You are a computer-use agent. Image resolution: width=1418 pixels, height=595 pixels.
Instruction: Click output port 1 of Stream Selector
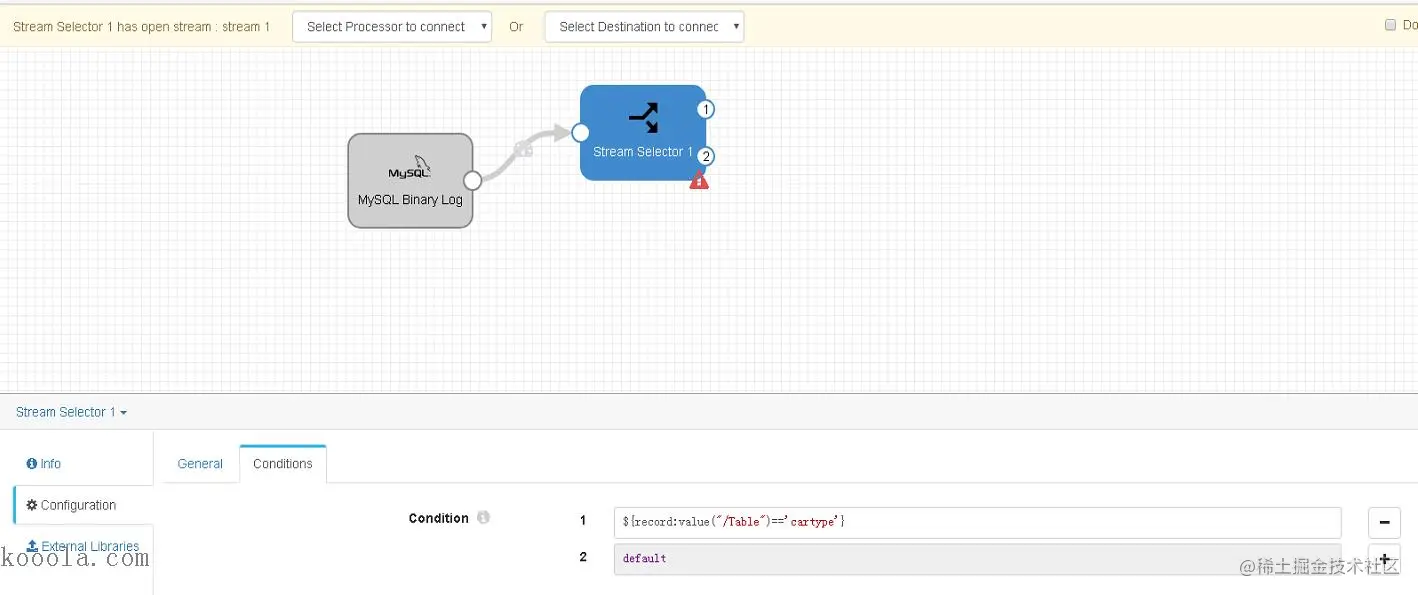pyautogui.click(x=705, y=109)
